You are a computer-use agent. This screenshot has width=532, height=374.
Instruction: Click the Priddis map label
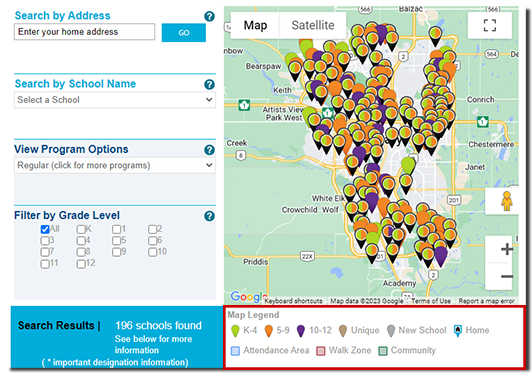coord(255,262)
